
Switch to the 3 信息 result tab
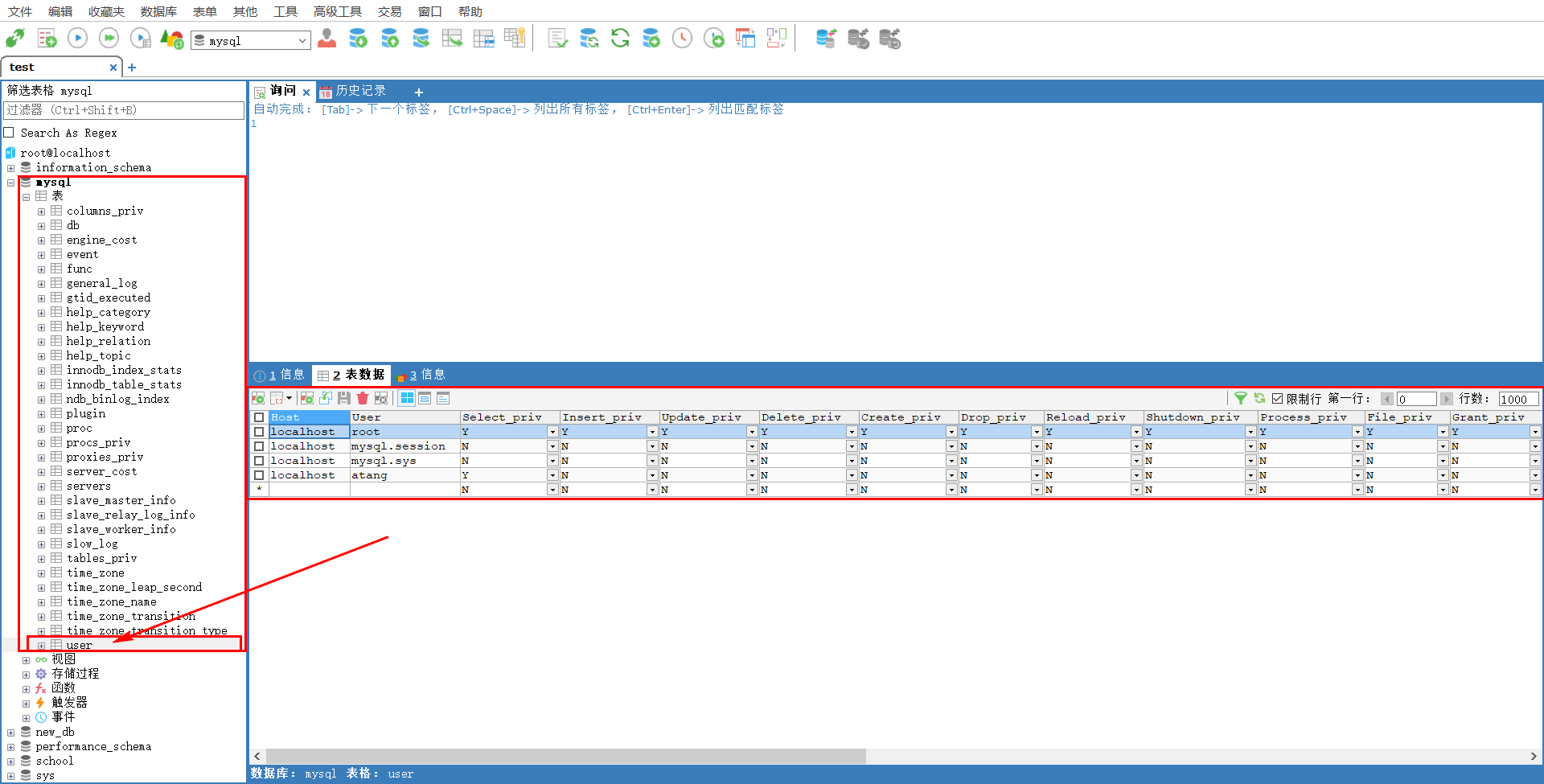click(x=421, y=375)
